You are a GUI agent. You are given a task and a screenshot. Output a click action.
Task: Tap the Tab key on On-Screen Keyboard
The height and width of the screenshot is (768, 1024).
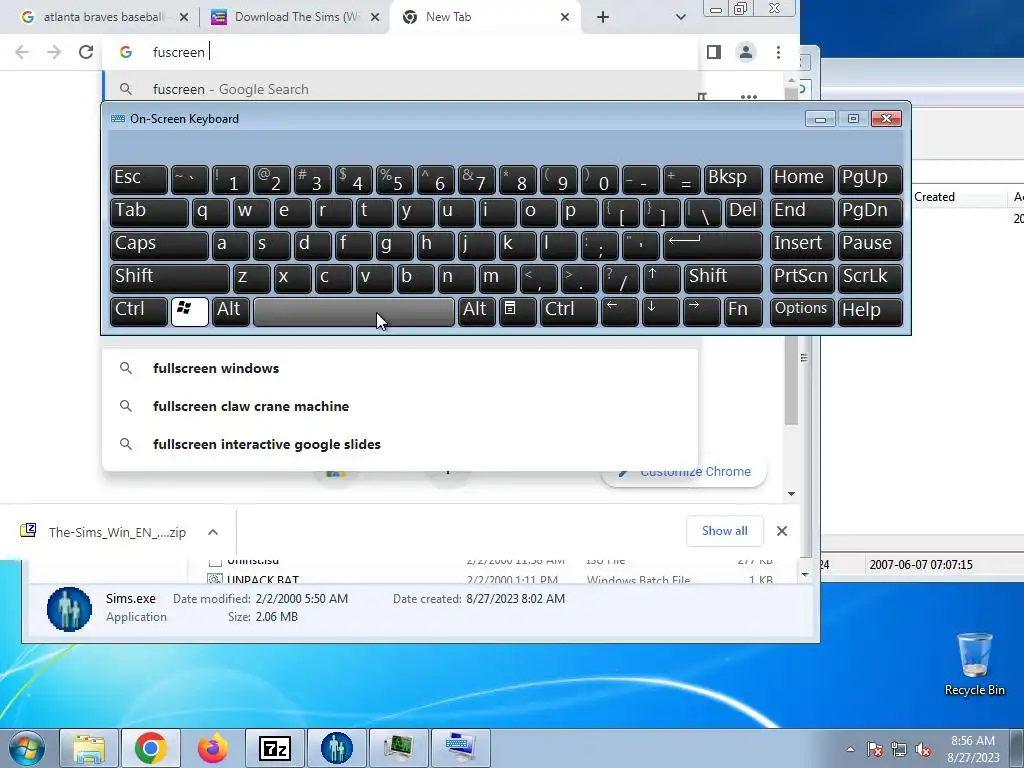(149, 212)
